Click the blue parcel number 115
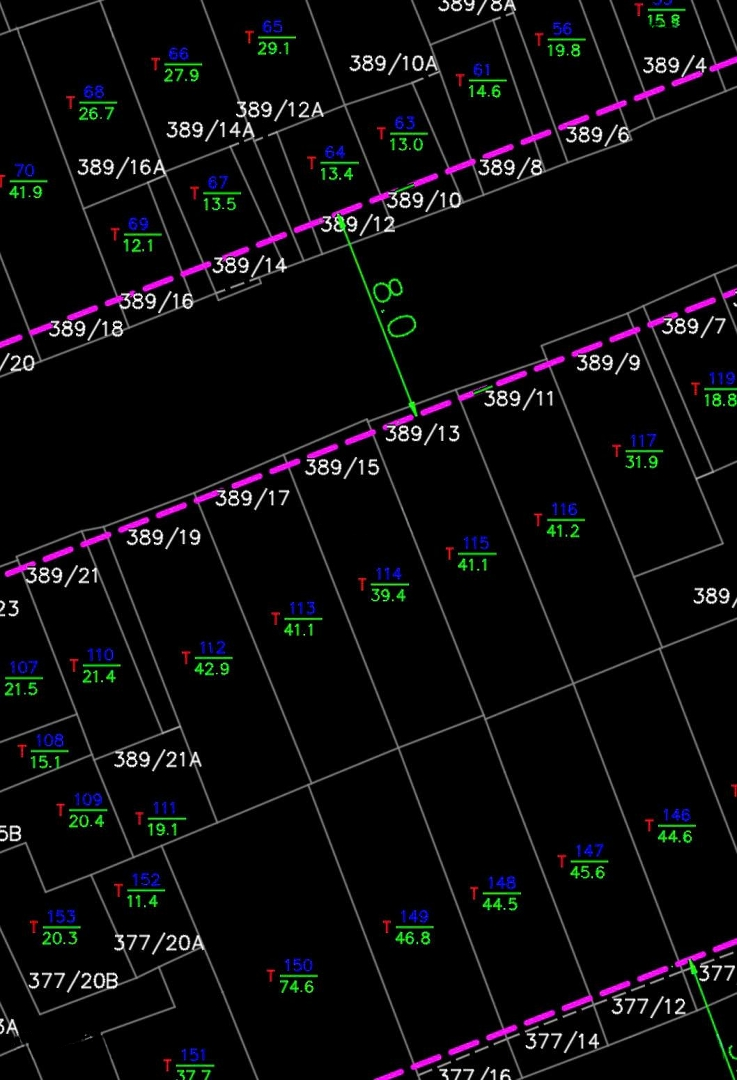This screenshot has width=737, height=1080. click(476, 544)
